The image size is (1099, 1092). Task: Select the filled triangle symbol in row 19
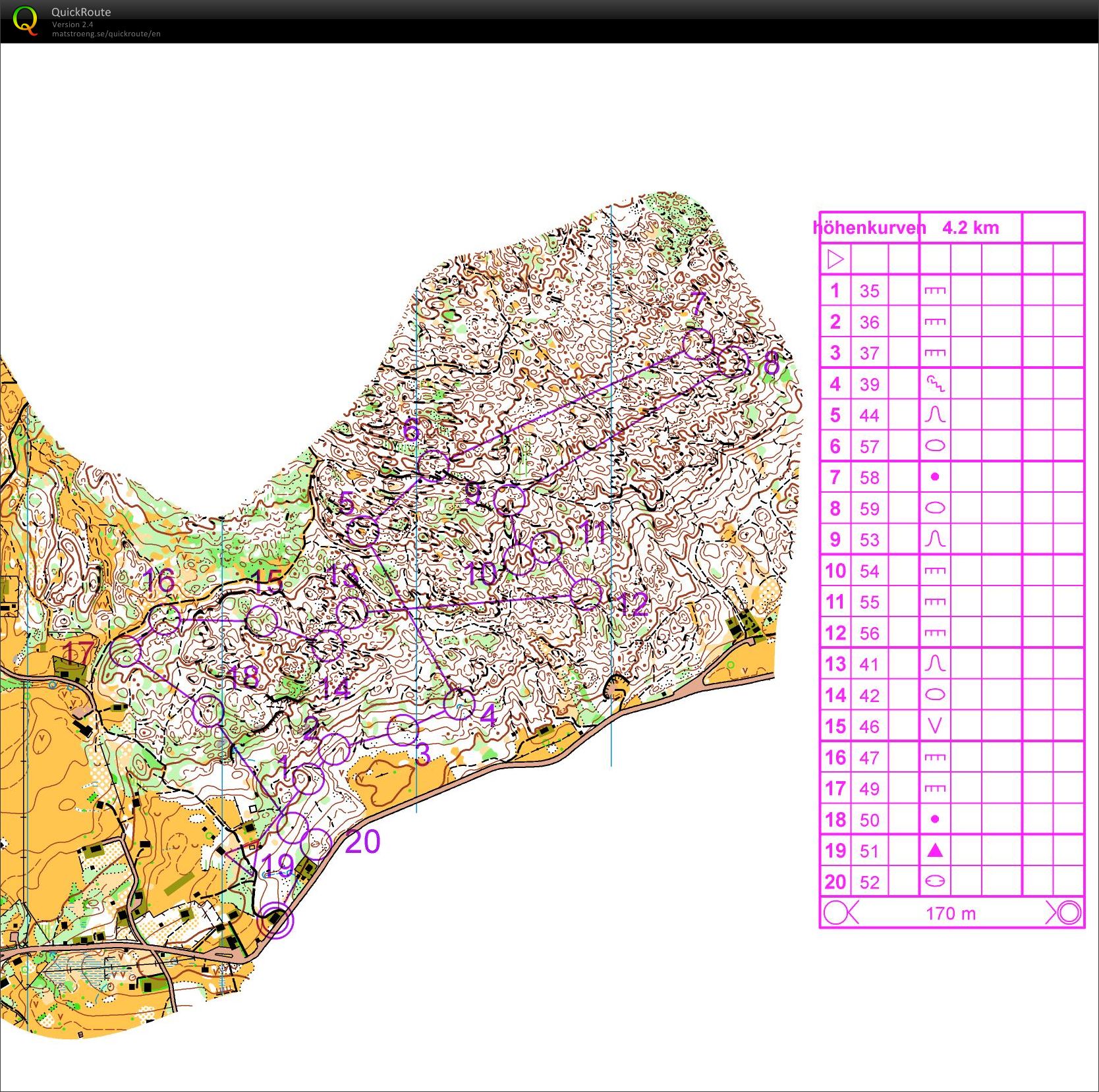click(x=935, y=850)
